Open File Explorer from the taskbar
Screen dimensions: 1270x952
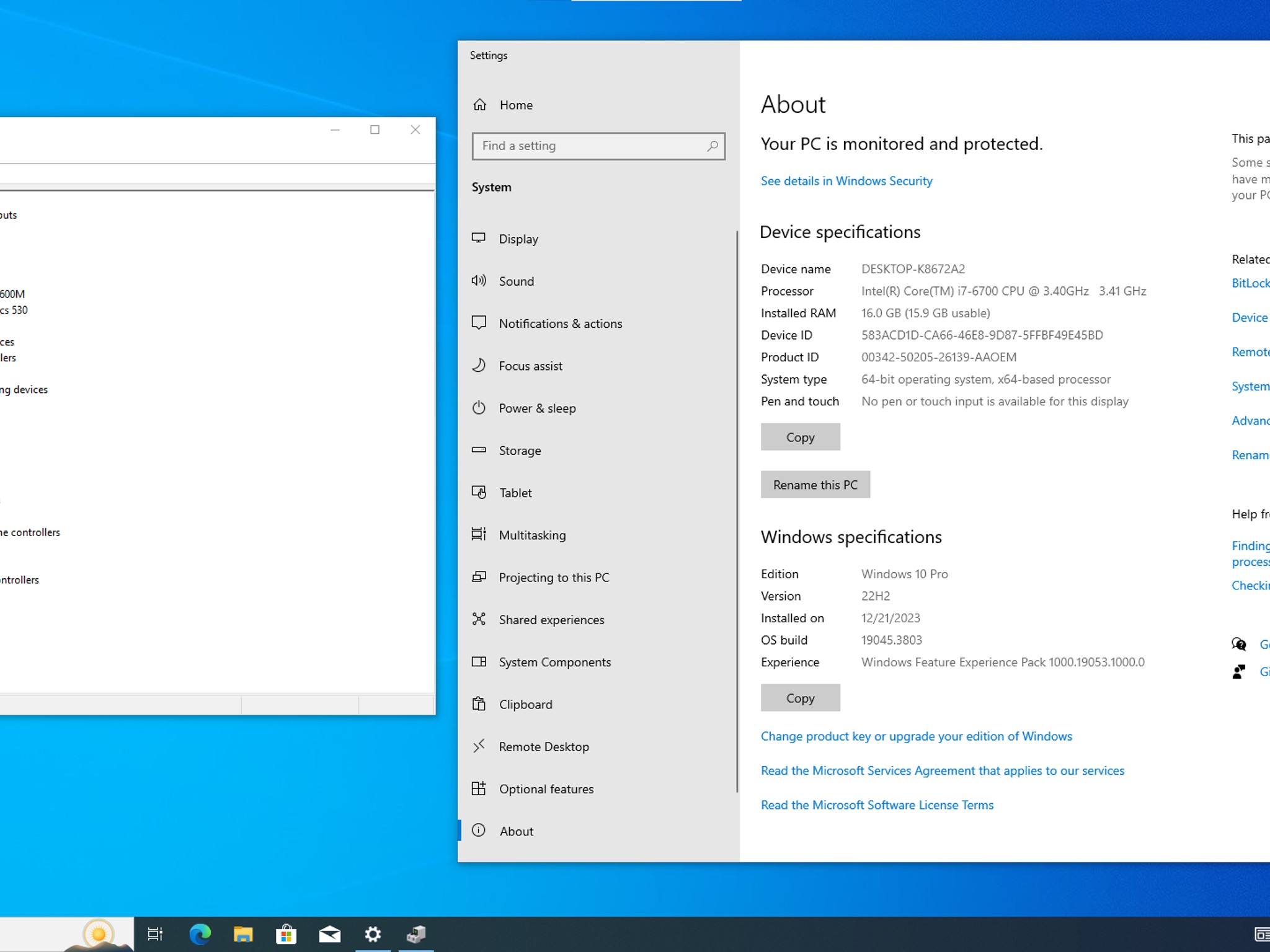243,934
